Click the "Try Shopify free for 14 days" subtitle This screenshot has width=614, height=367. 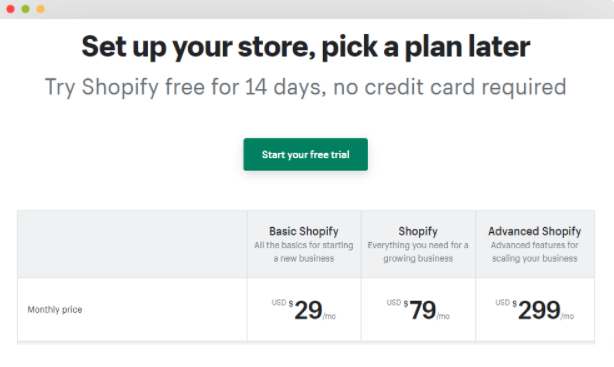coord(305,87)
